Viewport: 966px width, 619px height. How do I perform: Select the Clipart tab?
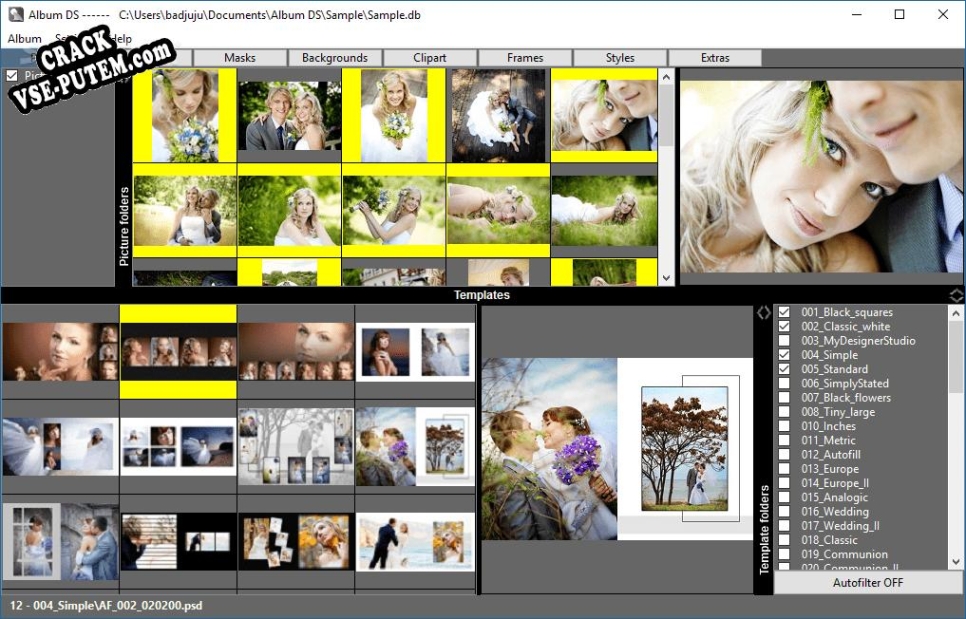click(x=430, y=58)
